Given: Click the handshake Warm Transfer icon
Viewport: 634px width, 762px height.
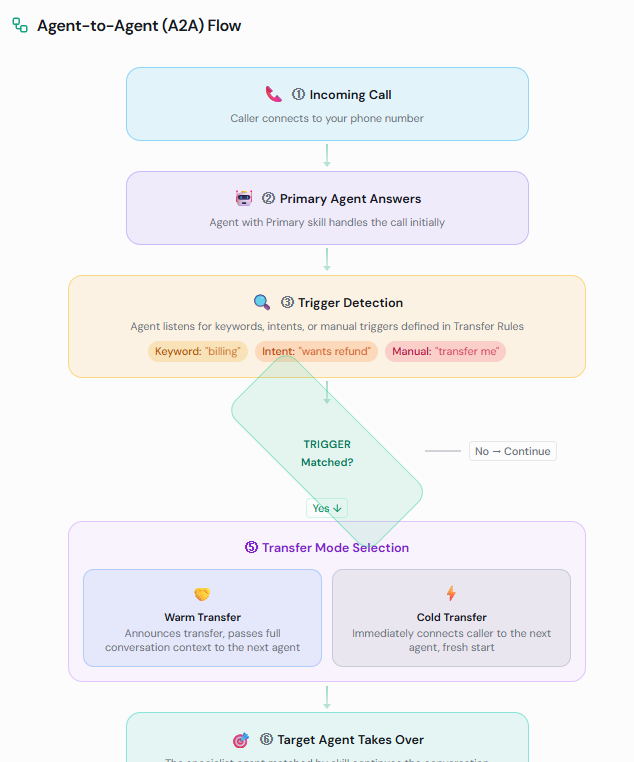Looking at the screenshot, I should point(202,594).
